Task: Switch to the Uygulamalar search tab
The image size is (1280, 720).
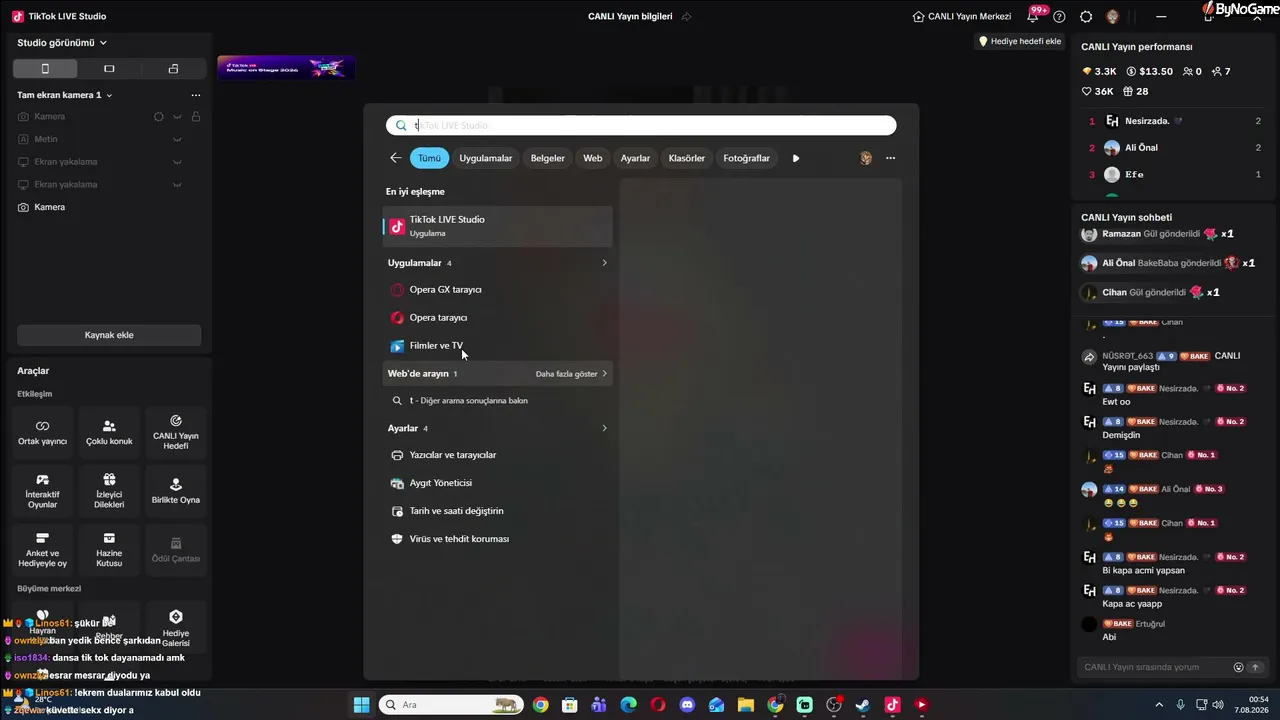Action: pos(486,158)
